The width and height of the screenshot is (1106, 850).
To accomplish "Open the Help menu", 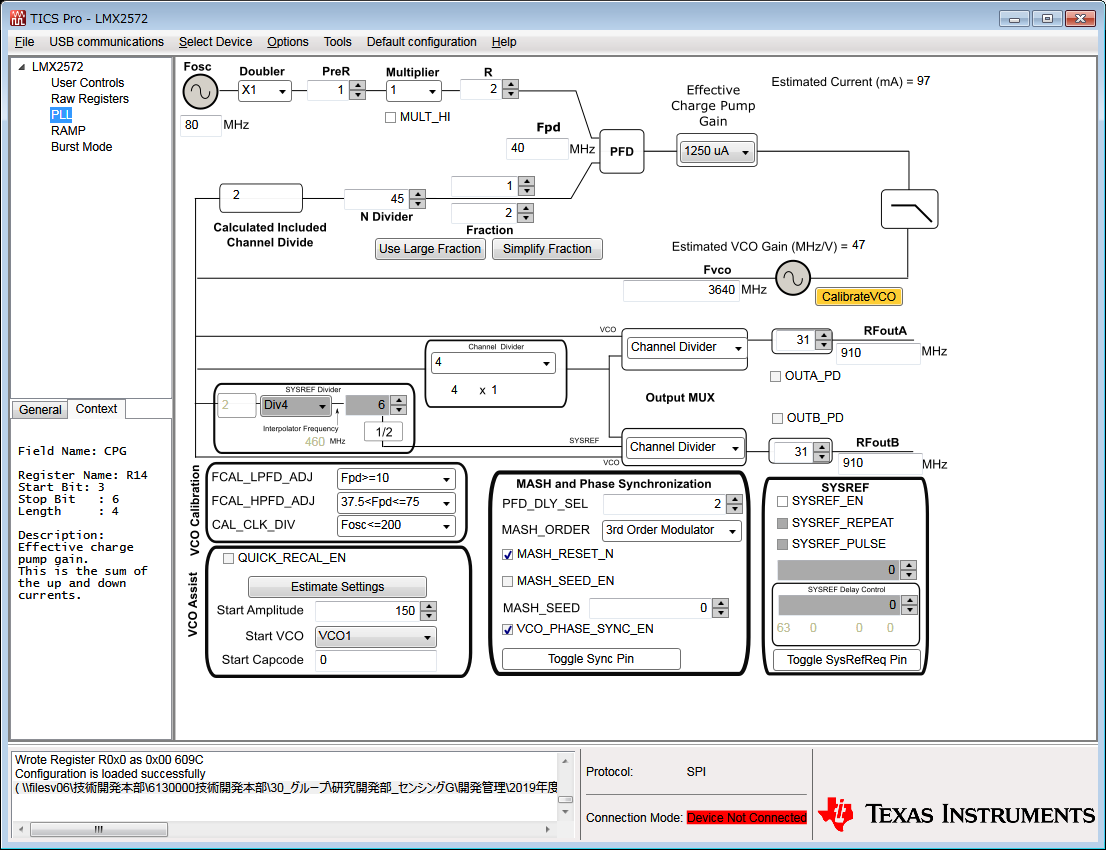I will [x=504, y=42].
